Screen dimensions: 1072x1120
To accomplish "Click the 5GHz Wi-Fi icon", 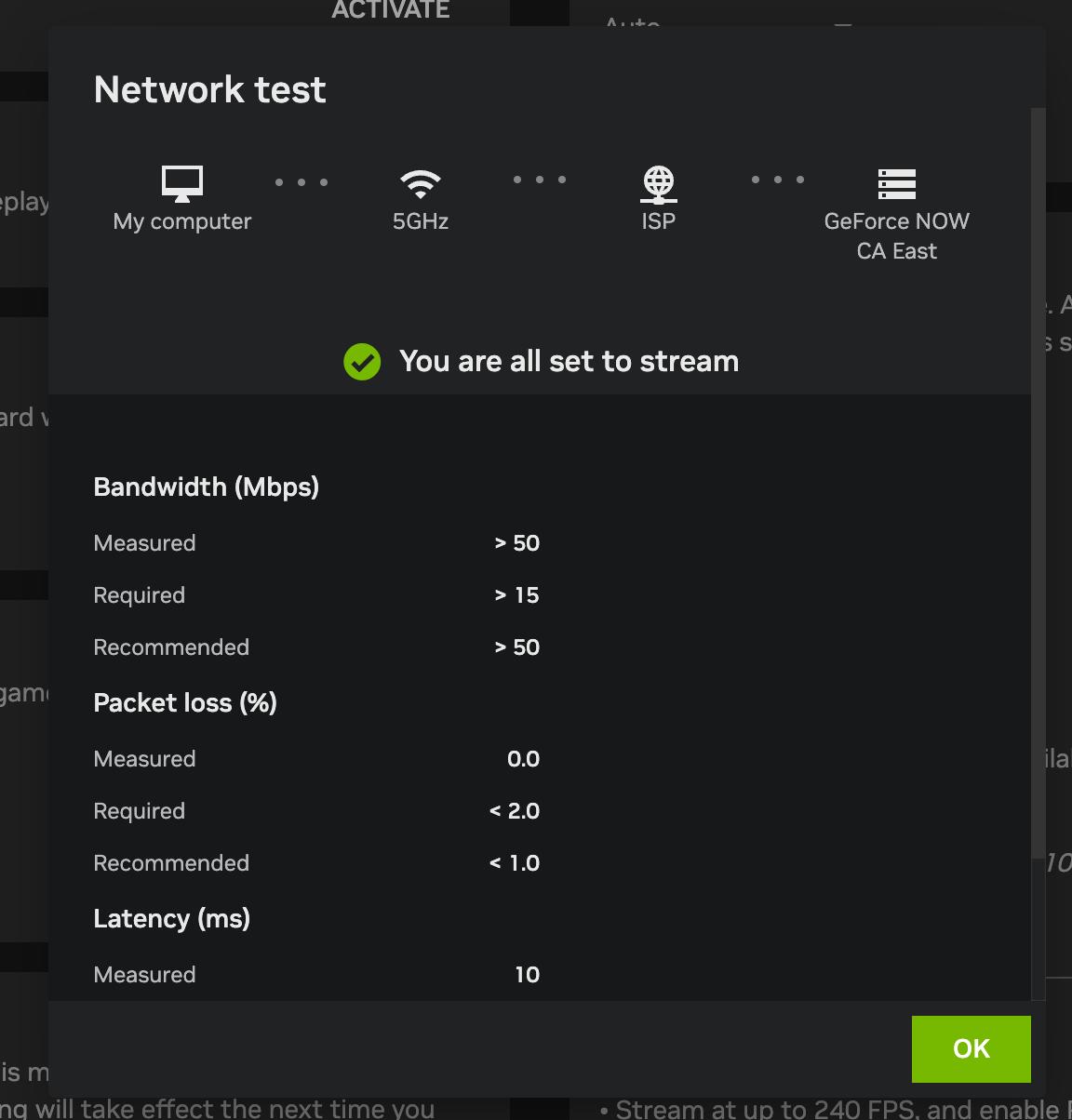I will (x=421, y=184).
